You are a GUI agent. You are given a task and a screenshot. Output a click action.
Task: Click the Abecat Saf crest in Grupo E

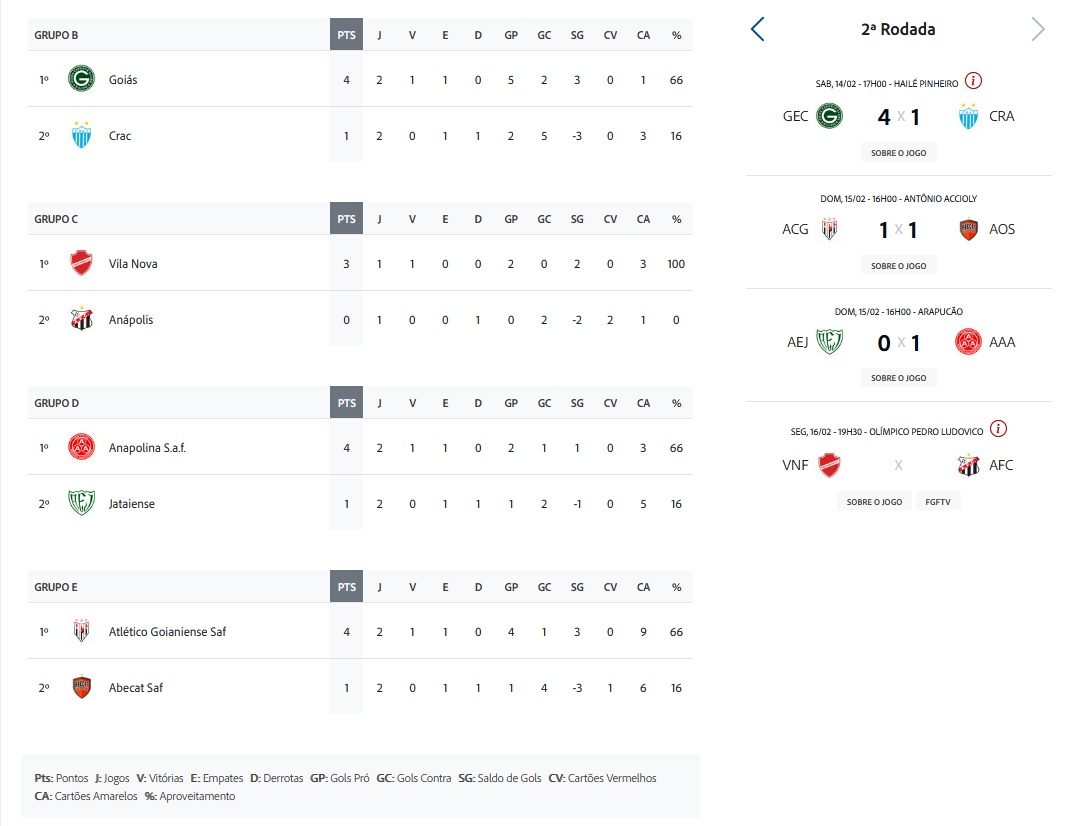point(81,688)
